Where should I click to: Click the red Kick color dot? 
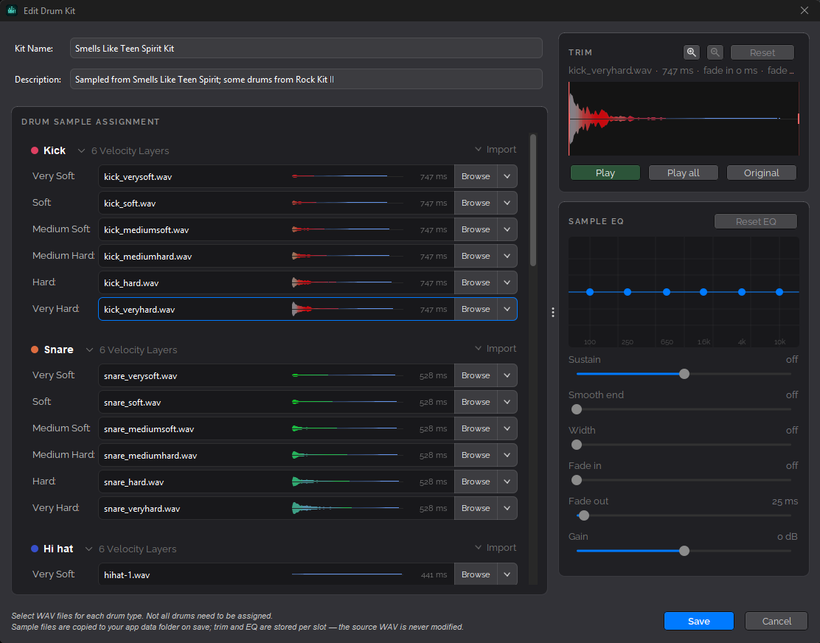(35, 151)
